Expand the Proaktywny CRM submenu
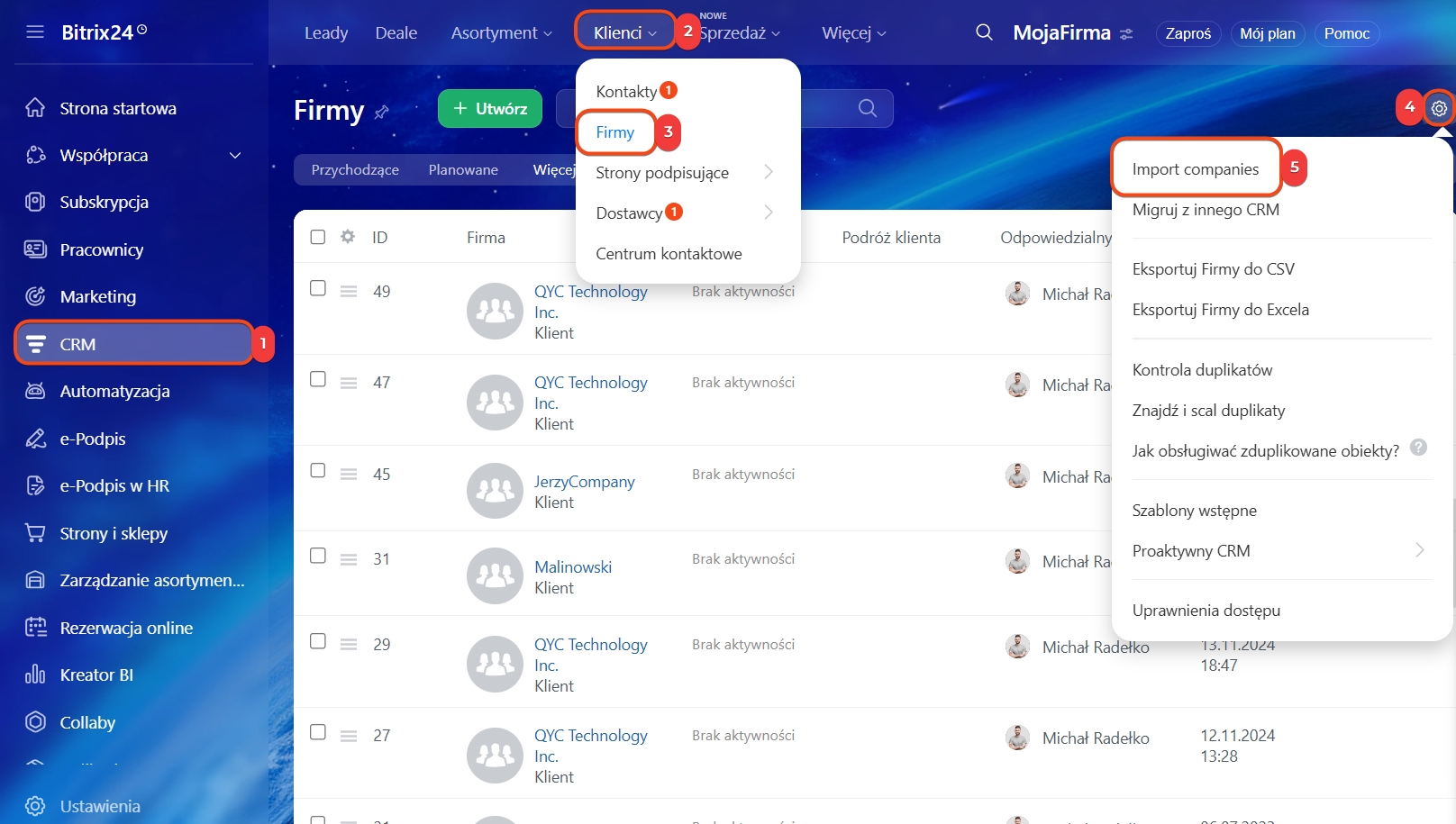The width and height of the screenshot is (1456, 824). [1419, 550]
